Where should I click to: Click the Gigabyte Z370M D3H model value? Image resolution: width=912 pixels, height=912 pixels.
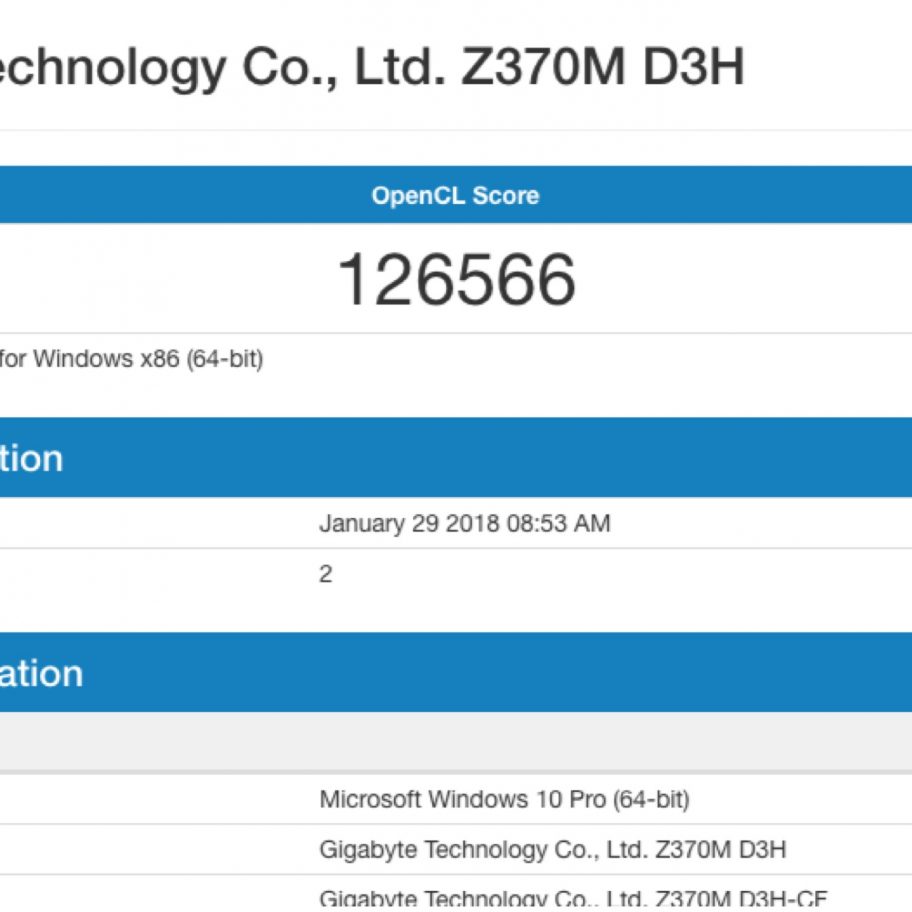(x=552, y=850)
